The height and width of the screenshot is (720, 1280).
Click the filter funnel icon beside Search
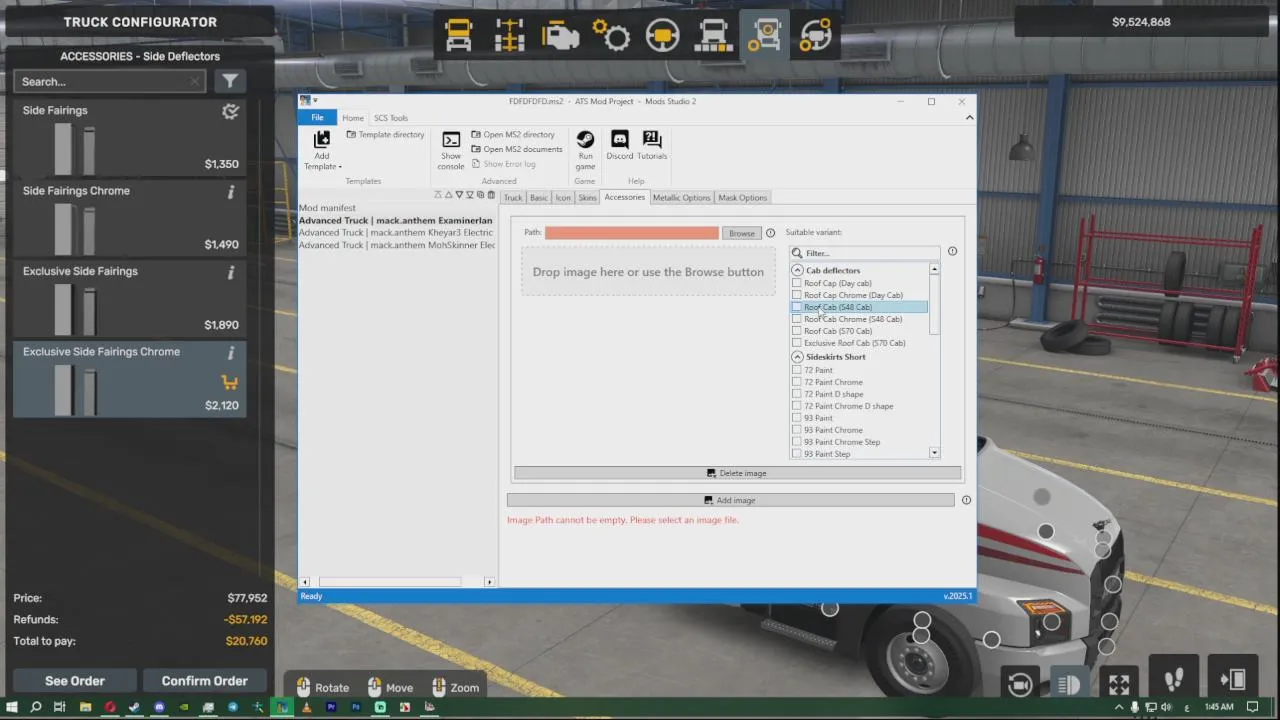click(230, 81)
